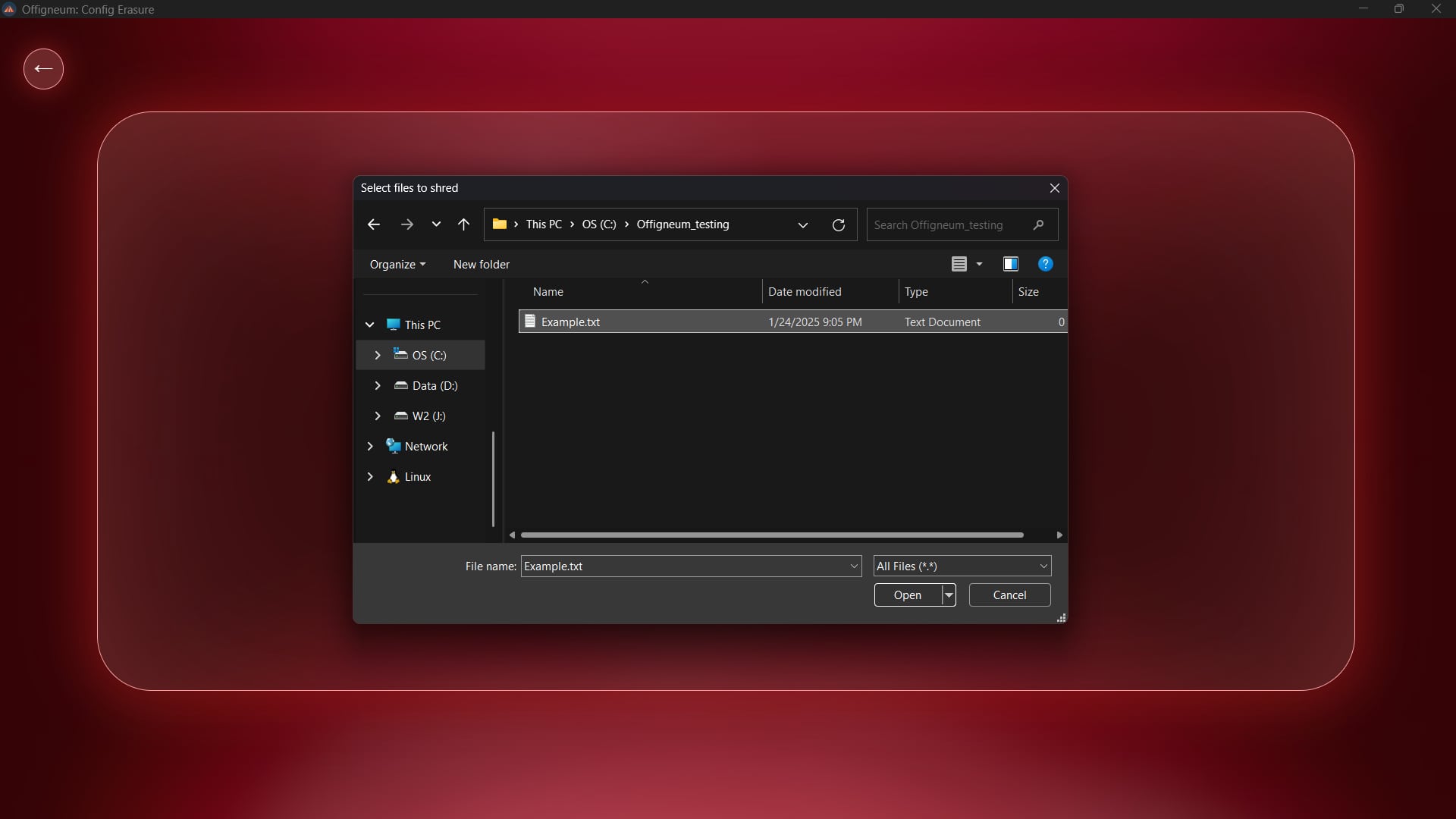This screenshot has width=1456, height=819.
Task: Navigate forward in the file dialog
Action: 407,224
